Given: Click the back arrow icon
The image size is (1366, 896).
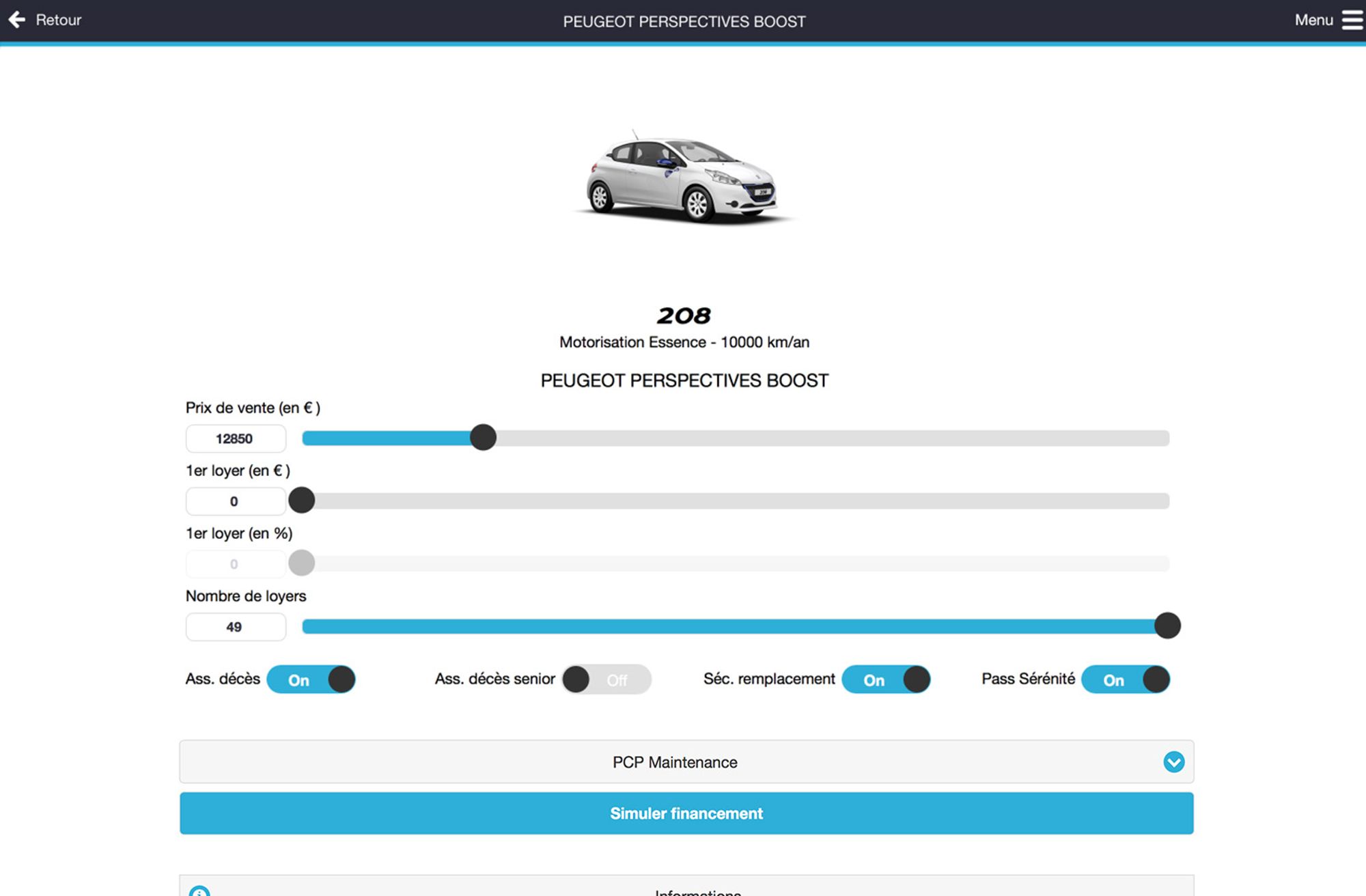Looking at the screenshot, I should (17, 20).
